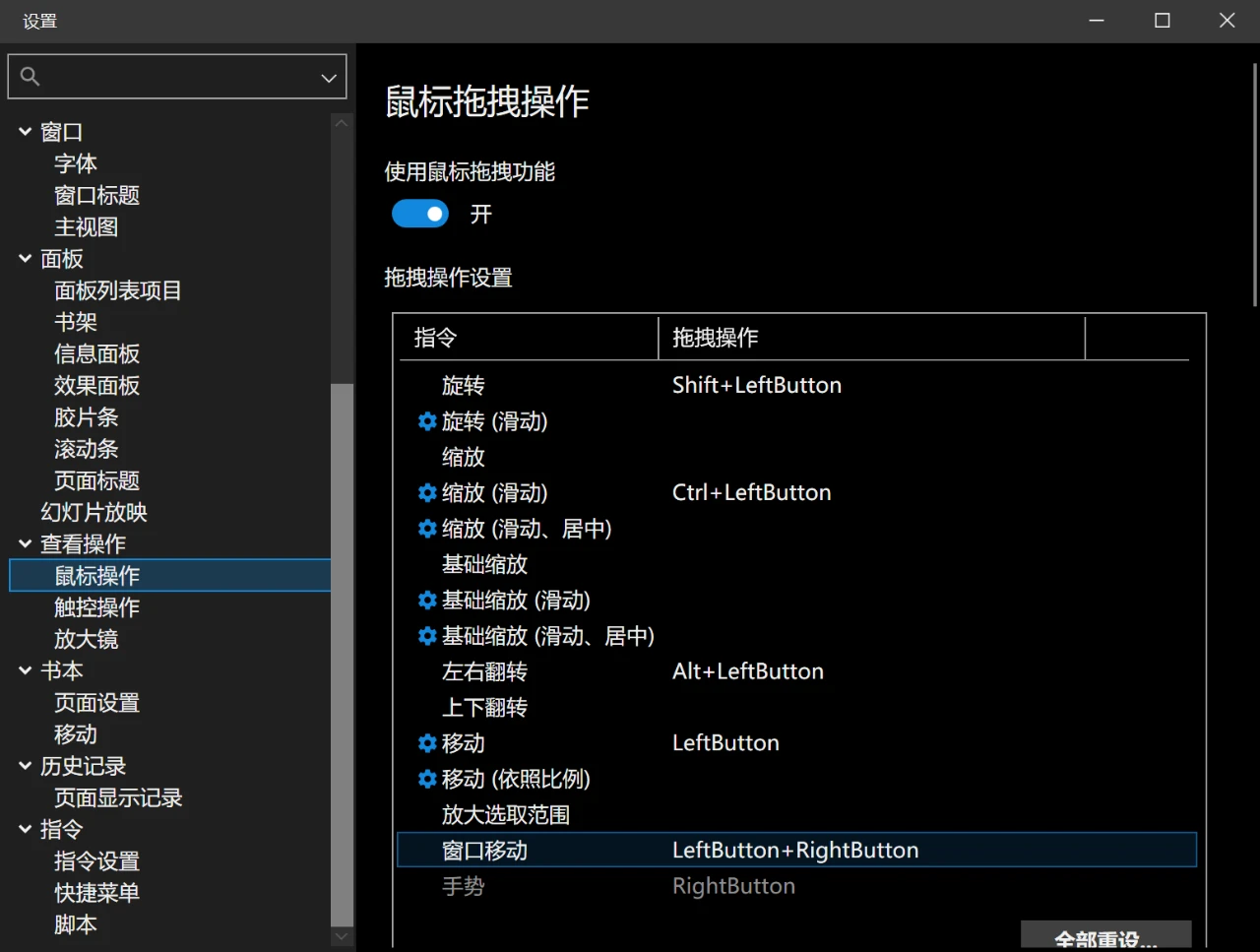Open 页面标题 settings page
The image size is (1260, 952).
[x=96, y=480]
